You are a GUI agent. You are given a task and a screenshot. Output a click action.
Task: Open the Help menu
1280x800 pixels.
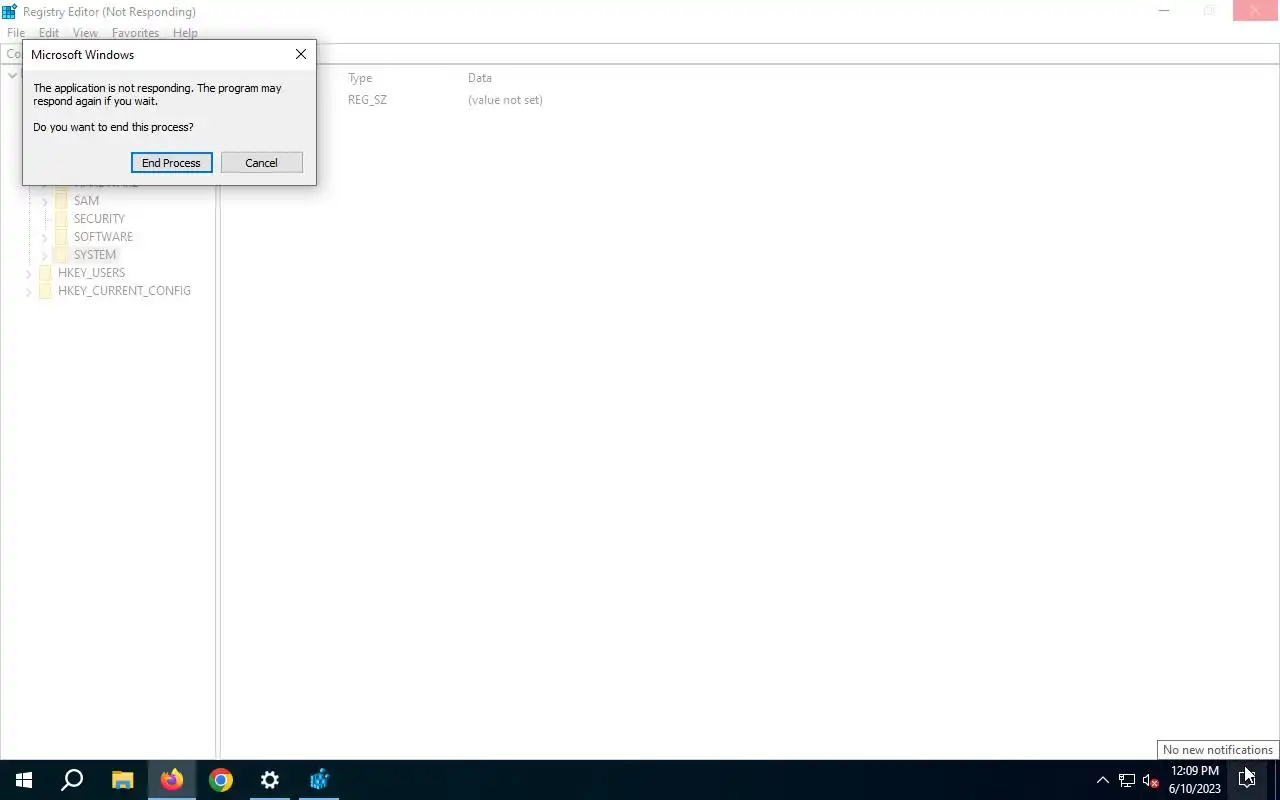point(185,33)
